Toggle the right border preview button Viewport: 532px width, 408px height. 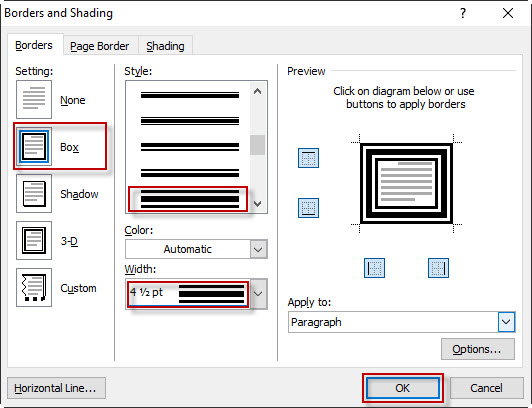(438, 268)
